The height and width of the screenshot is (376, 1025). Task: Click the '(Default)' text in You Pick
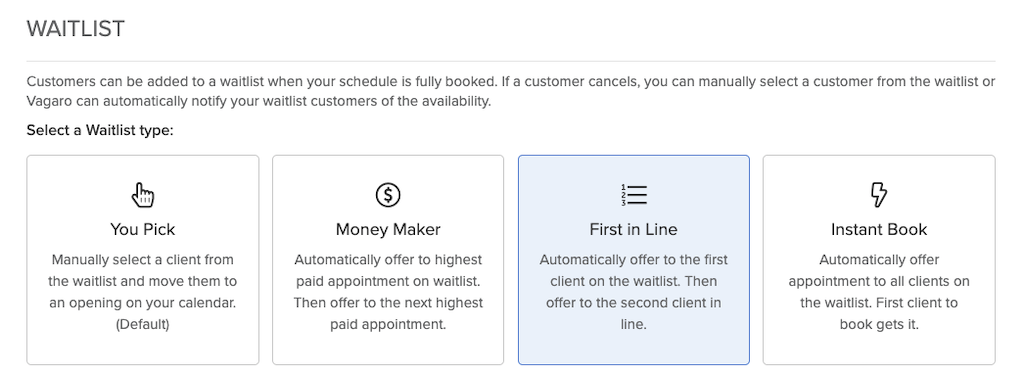pyautogui.click(x=143, y=324)
